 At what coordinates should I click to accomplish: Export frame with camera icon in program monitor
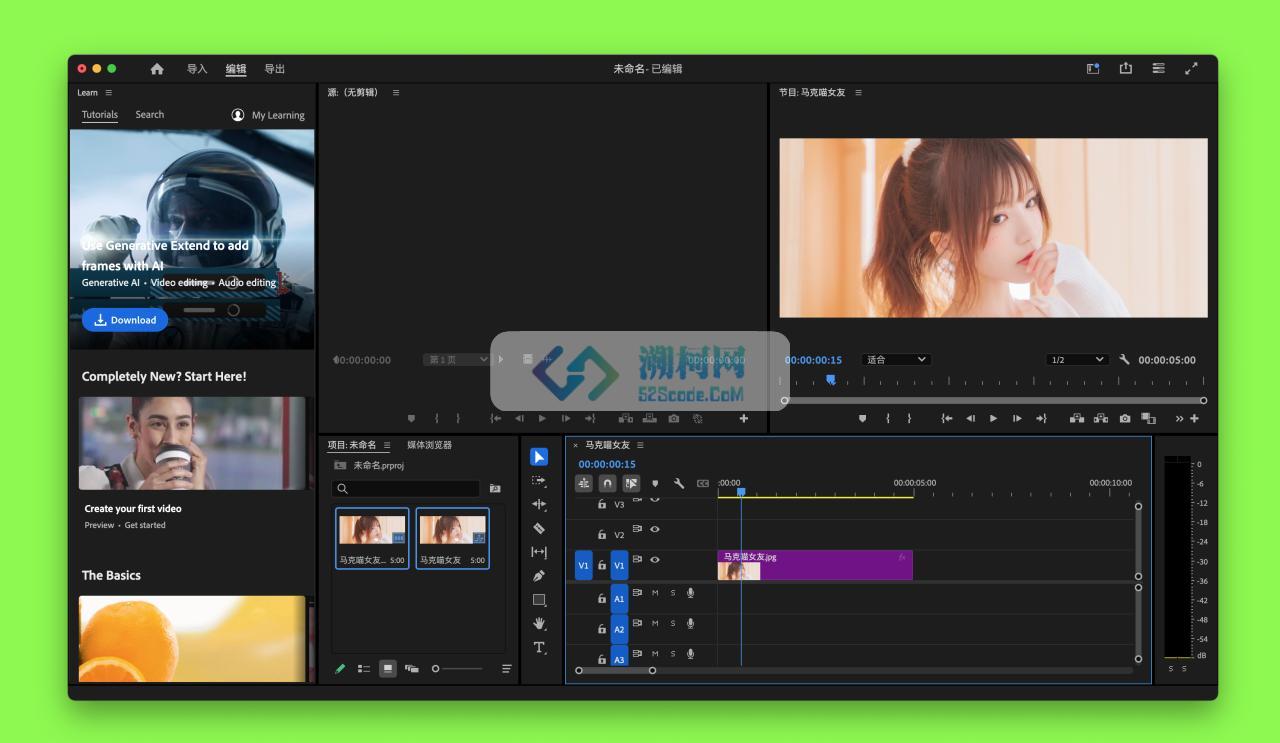click(1125, 418)
